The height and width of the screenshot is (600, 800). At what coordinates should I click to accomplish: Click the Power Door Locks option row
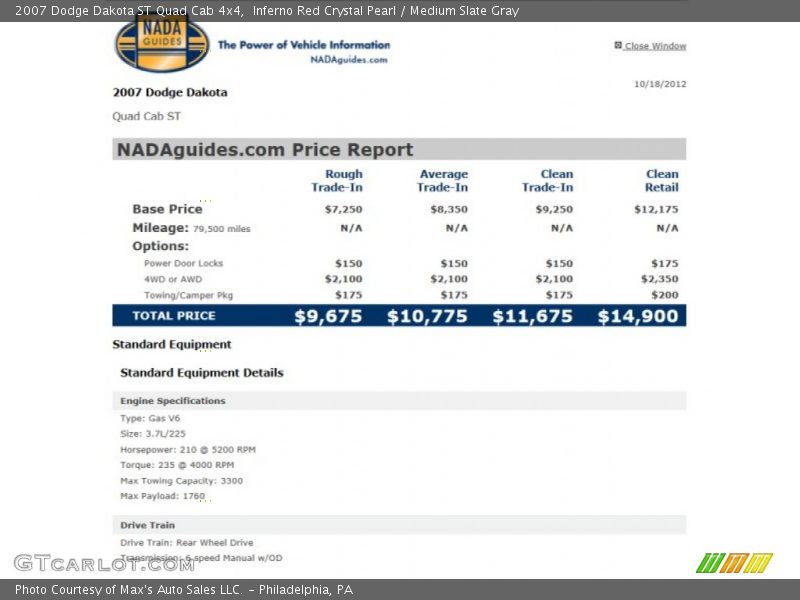click(184, 263)
